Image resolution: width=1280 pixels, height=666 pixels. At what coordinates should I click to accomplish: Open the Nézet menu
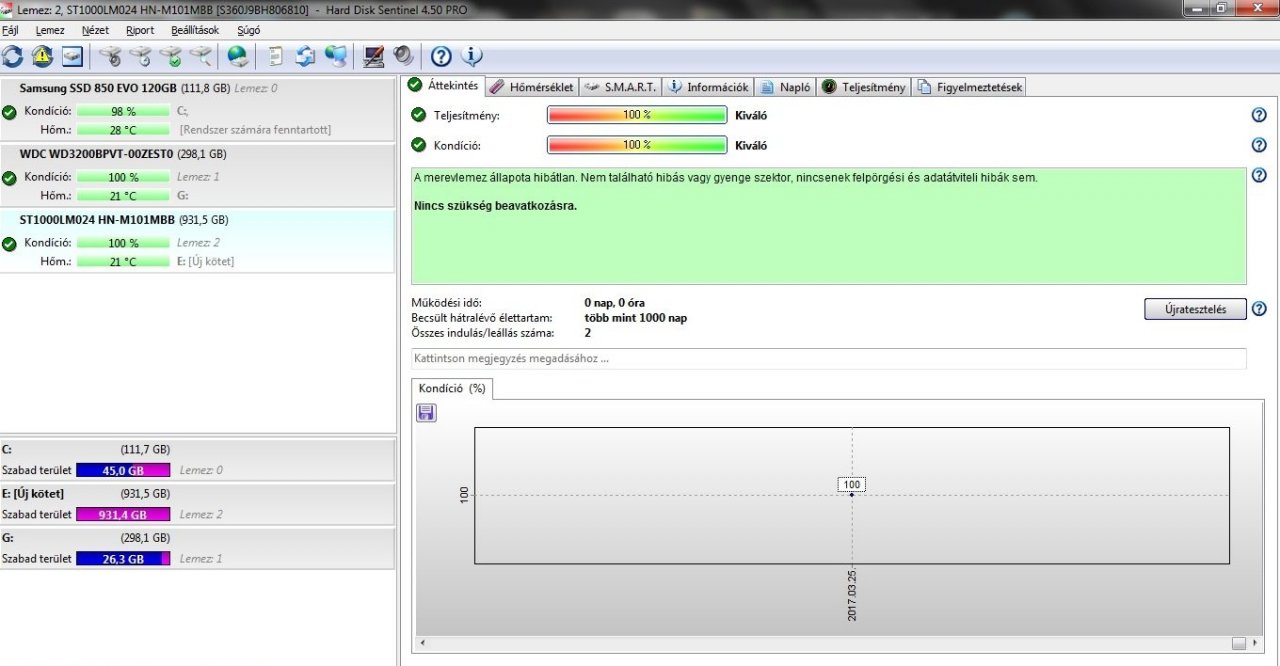[95, 30]
